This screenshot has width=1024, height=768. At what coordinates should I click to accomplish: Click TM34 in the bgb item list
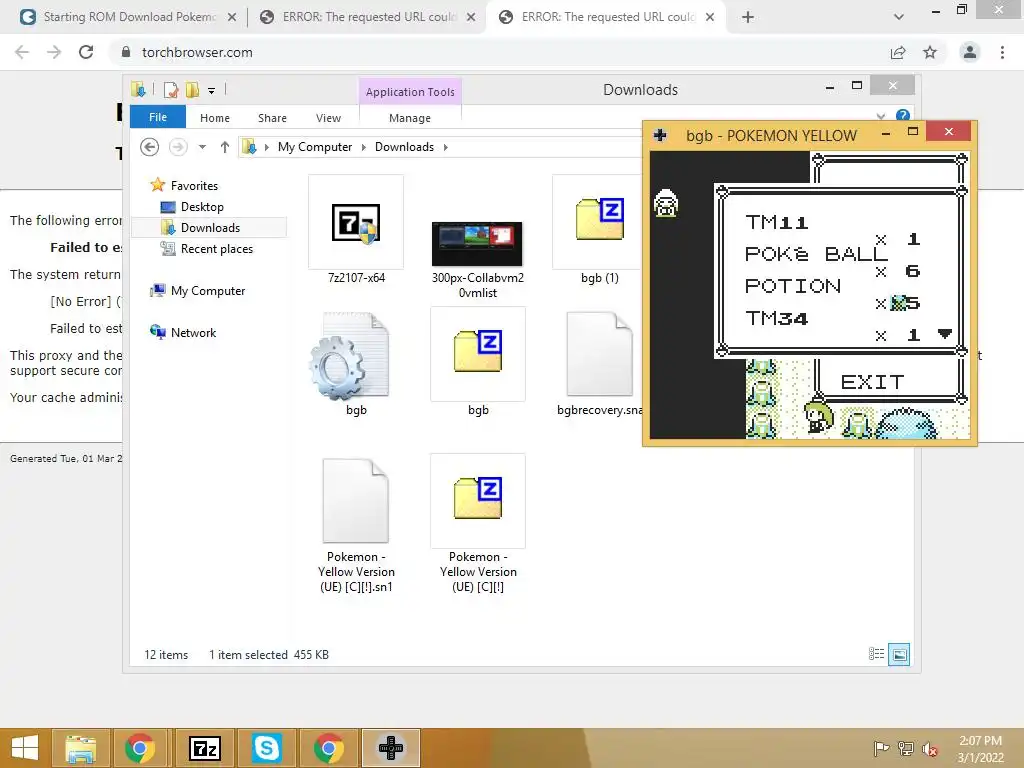tap(776, 318)
